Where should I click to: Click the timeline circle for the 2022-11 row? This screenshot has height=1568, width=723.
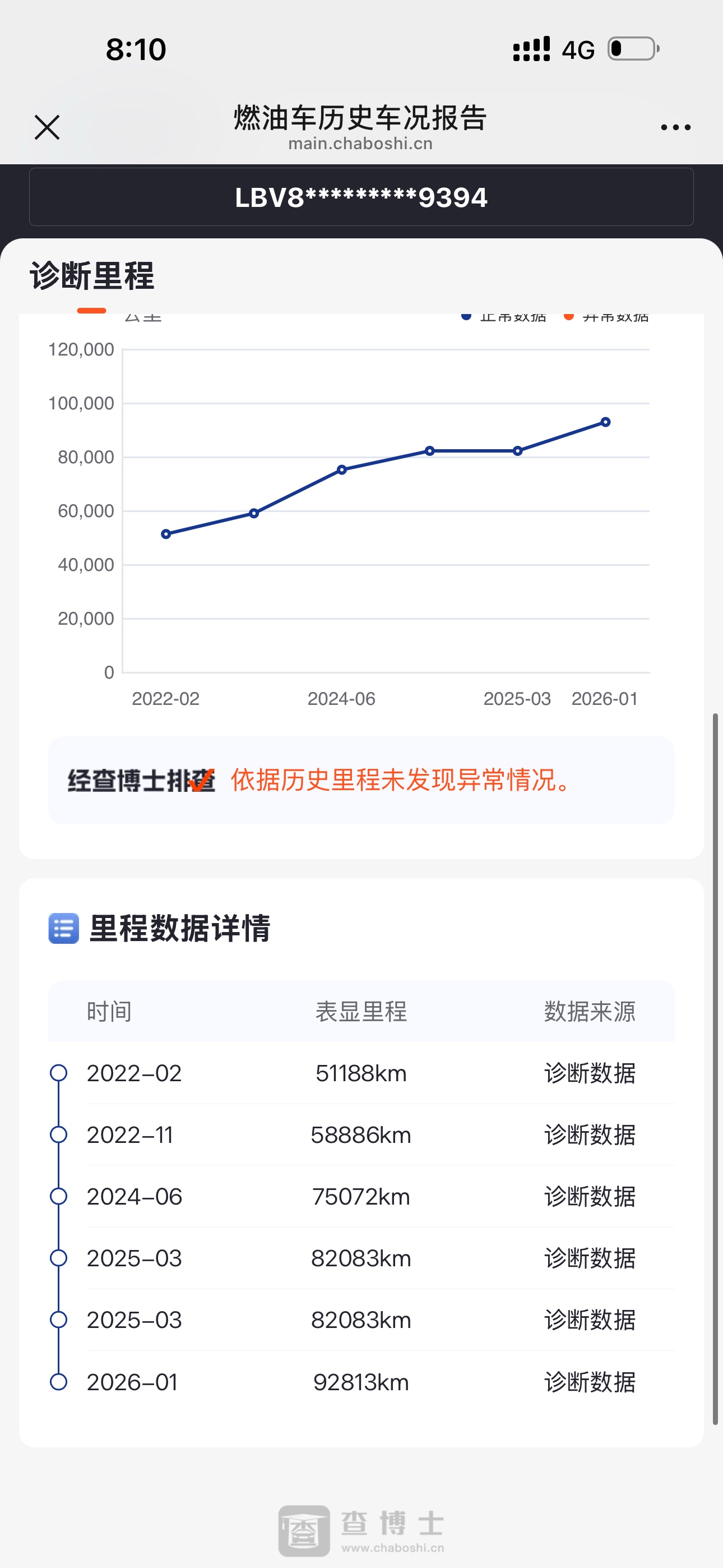pos(58,1135)
